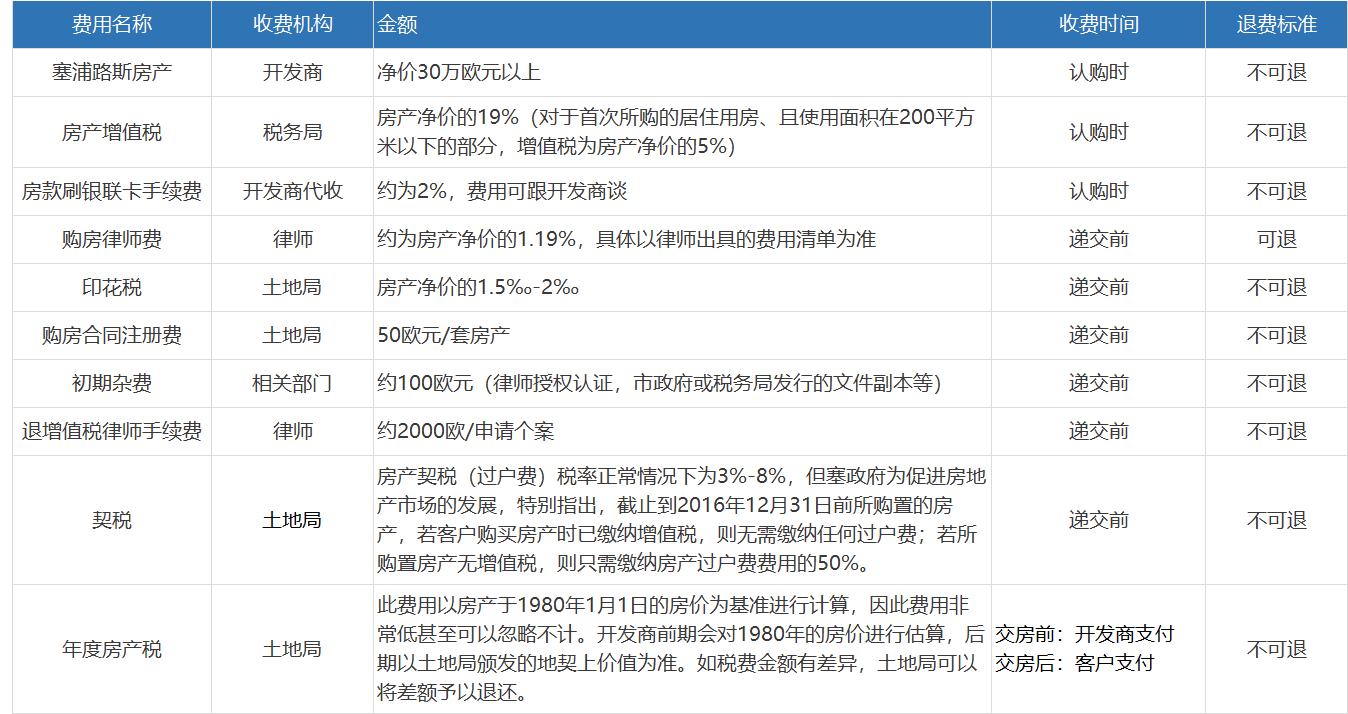Click the text '交房后:客户支付'

tap(1074, 663)
